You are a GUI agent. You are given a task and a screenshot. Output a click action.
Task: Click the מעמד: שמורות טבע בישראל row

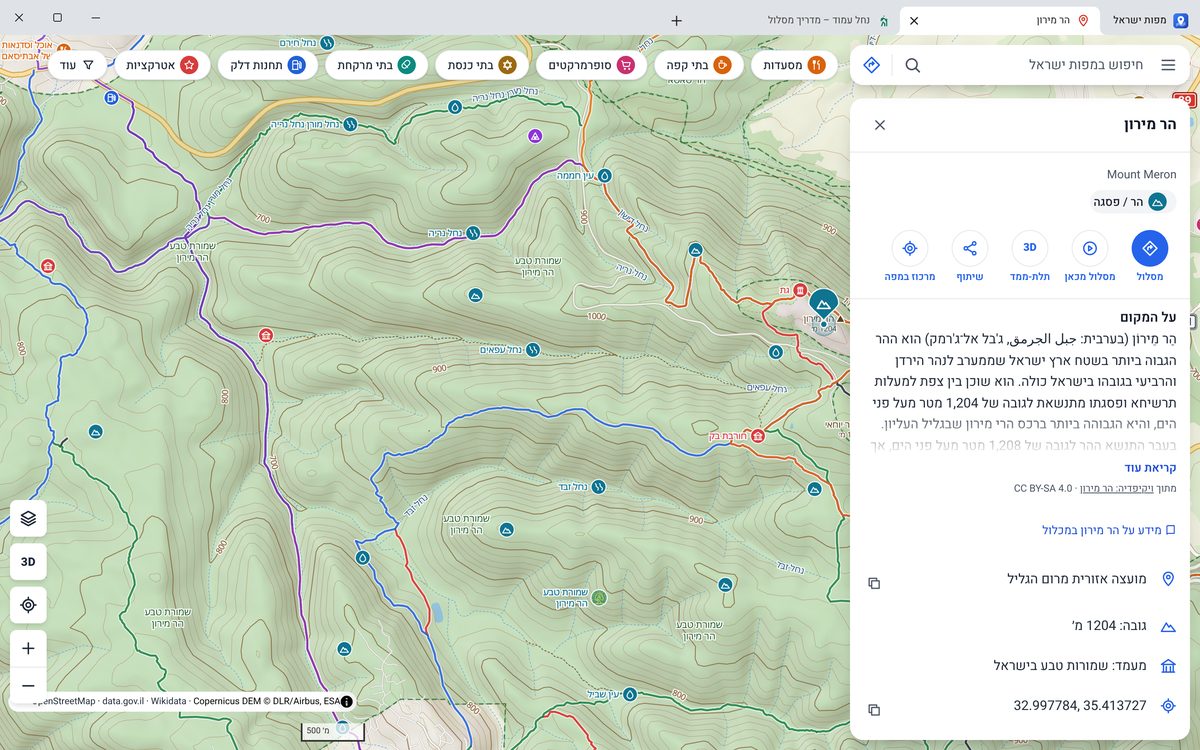1020,666
